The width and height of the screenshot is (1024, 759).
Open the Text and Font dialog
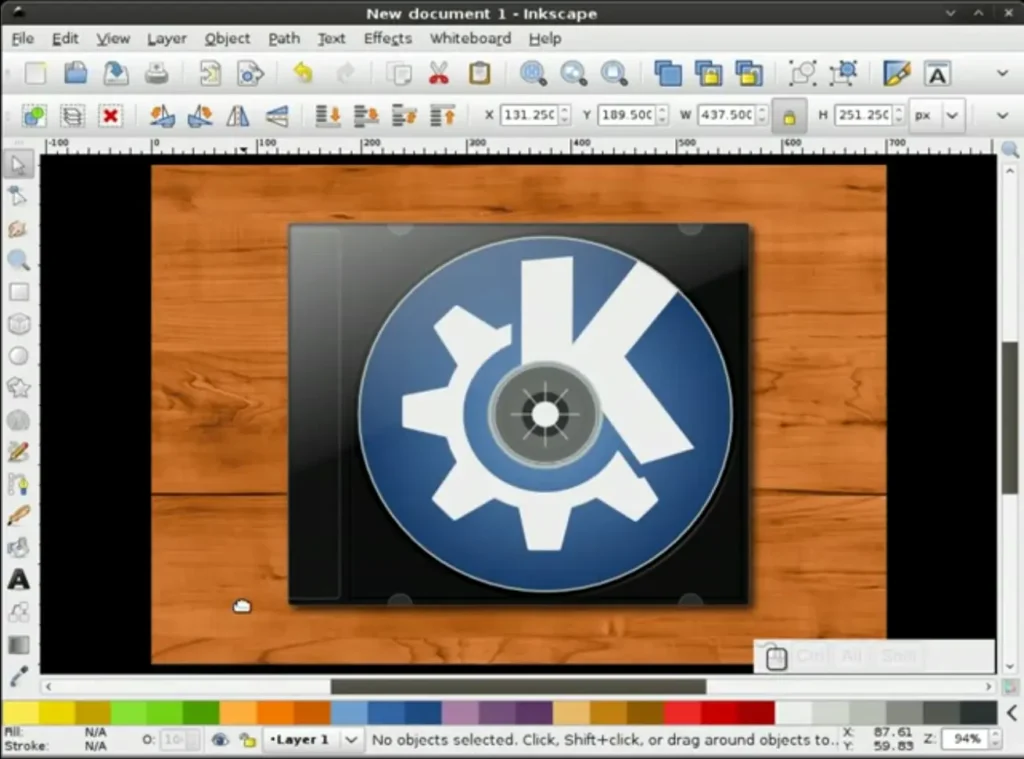(937, 73)
